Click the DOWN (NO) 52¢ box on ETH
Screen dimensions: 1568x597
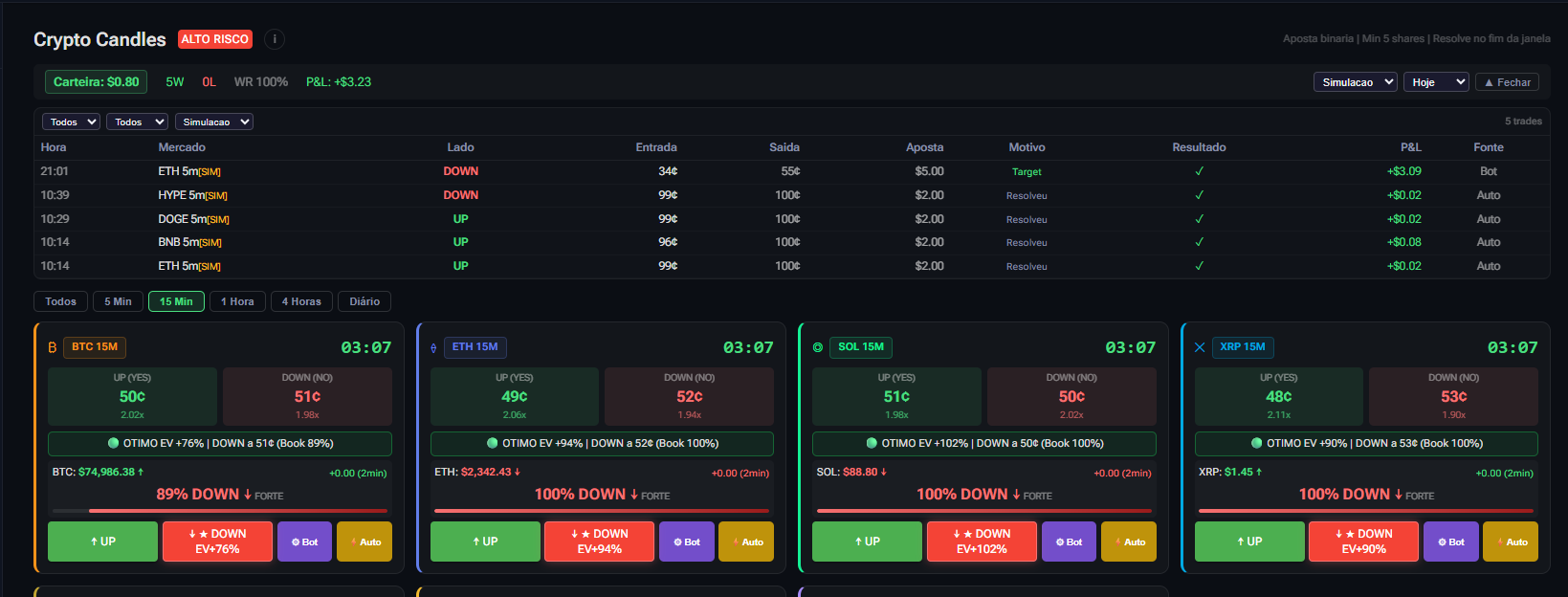coord(690,396)
